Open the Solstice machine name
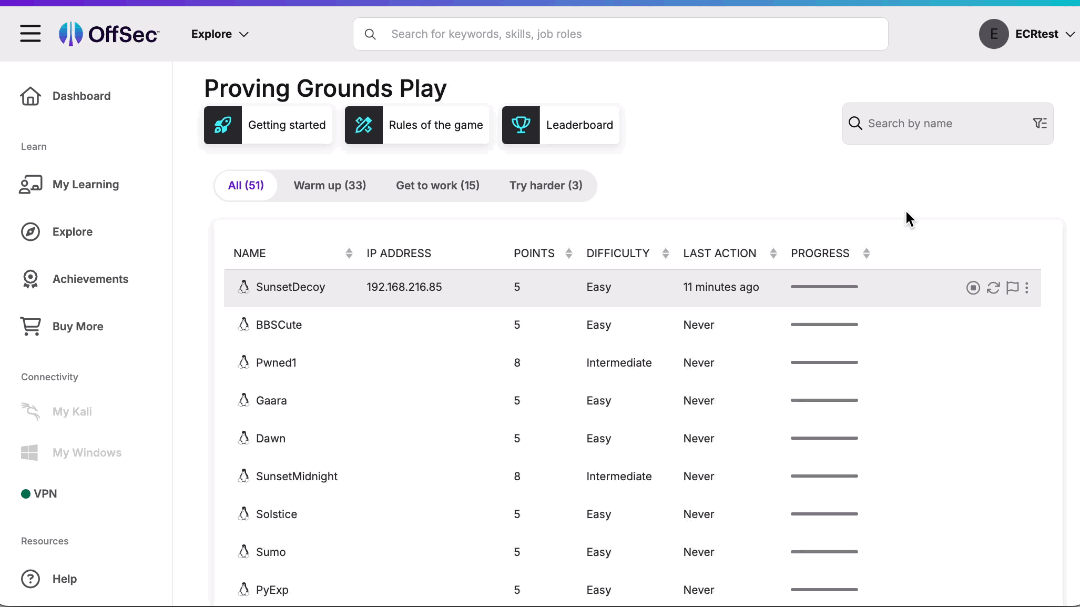The width and height of the screenshot is (1080, 608). pyautogui.click(x=276, y=514)
